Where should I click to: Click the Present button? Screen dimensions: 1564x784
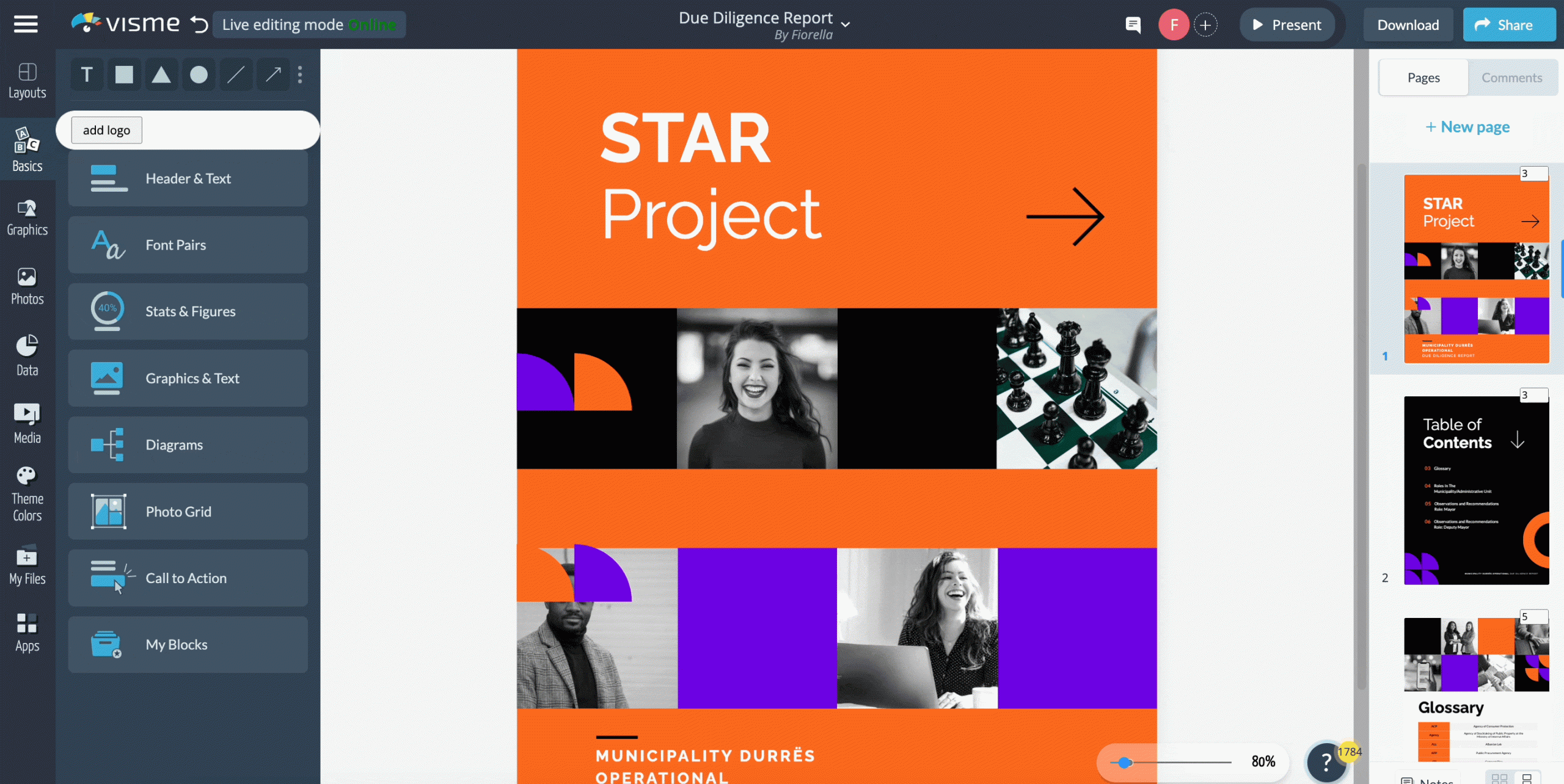click(x=1288, y=24)
